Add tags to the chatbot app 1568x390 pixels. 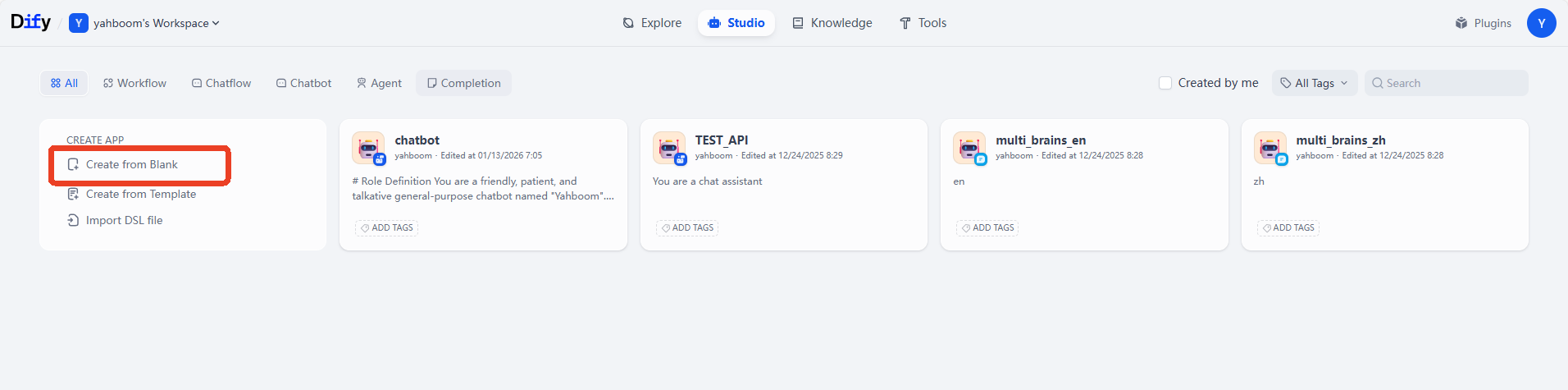[386, 228]
